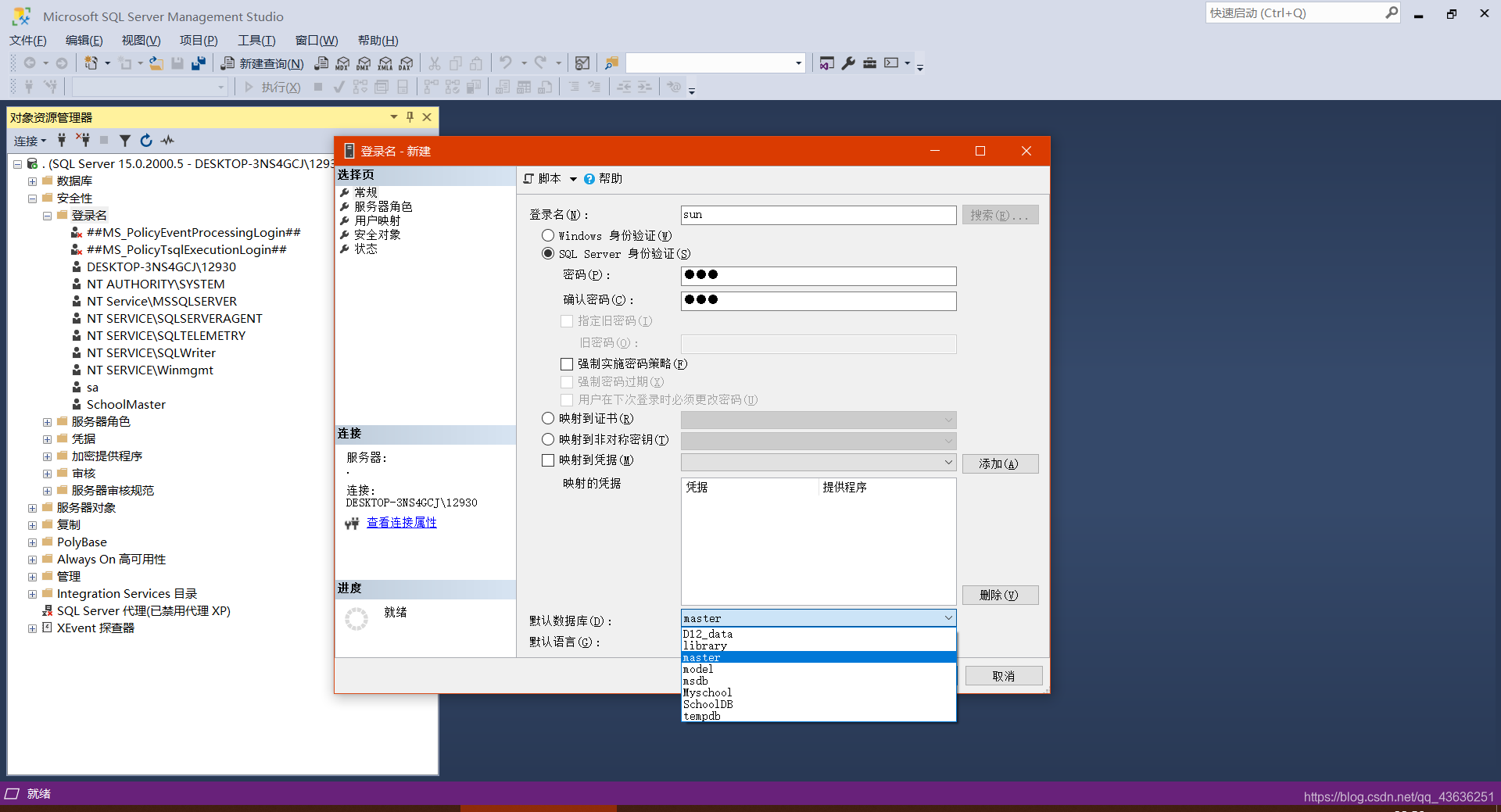The height and width of the screenshot is (812, 1501).
Task: Click the 密码 password field
Action: pos(819,275)
